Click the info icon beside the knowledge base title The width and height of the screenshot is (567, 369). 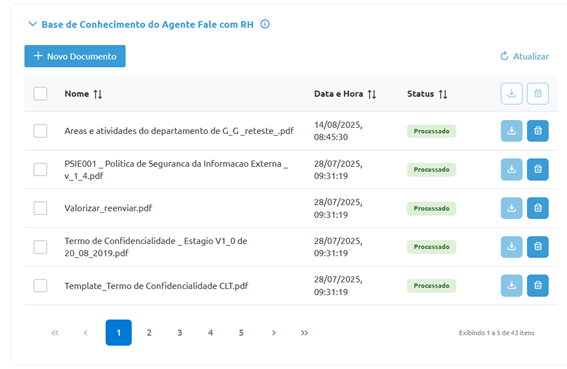click(265, 24)
